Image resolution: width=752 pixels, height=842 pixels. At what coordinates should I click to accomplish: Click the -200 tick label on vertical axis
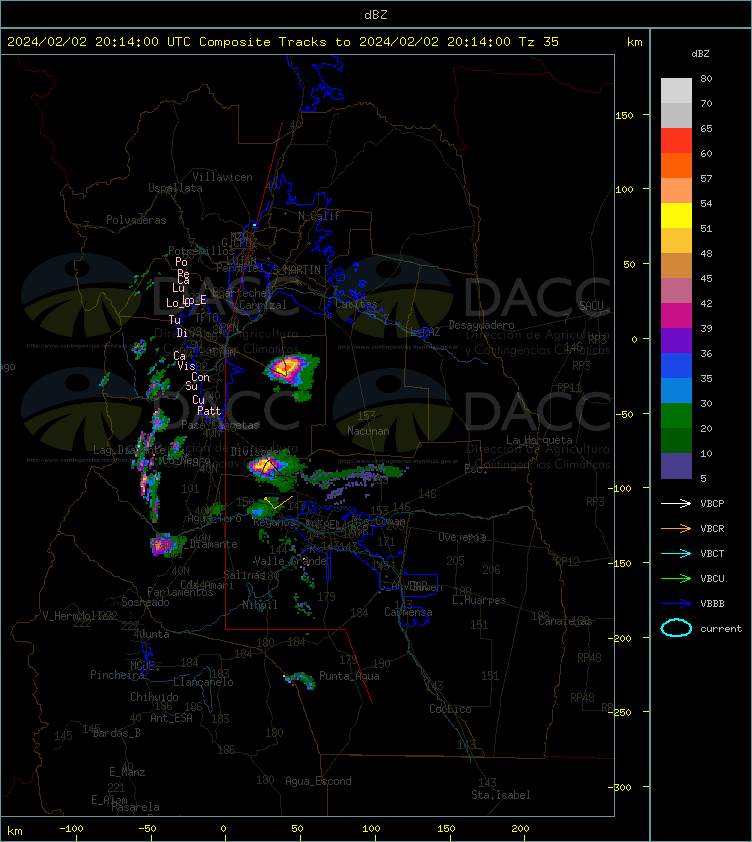(x=621, y=637)
